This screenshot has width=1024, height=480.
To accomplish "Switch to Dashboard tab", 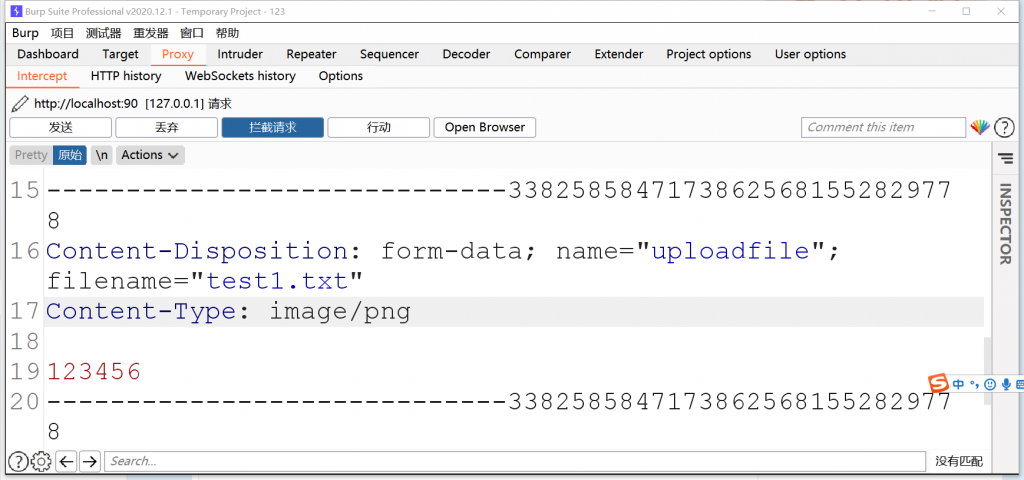I will pos(48,54).
